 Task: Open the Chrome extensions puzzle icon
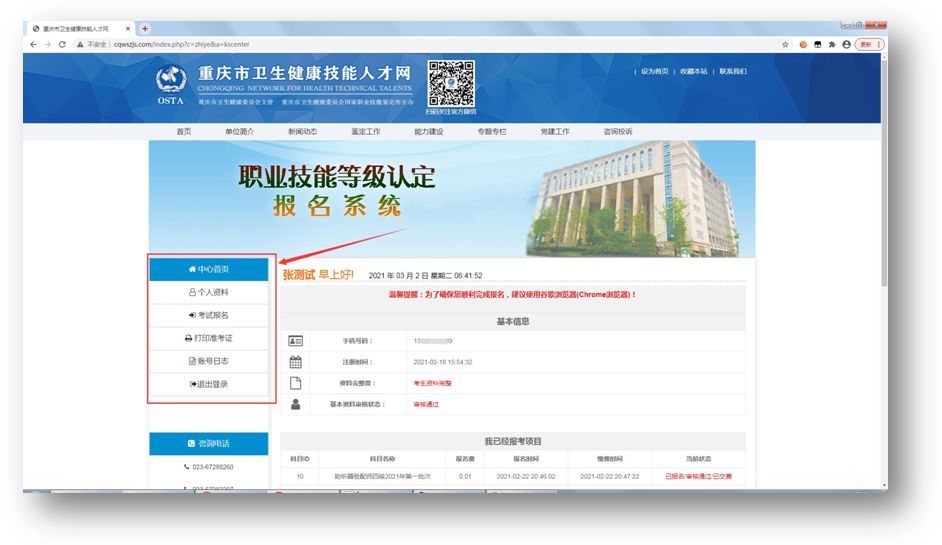(832, 45)
